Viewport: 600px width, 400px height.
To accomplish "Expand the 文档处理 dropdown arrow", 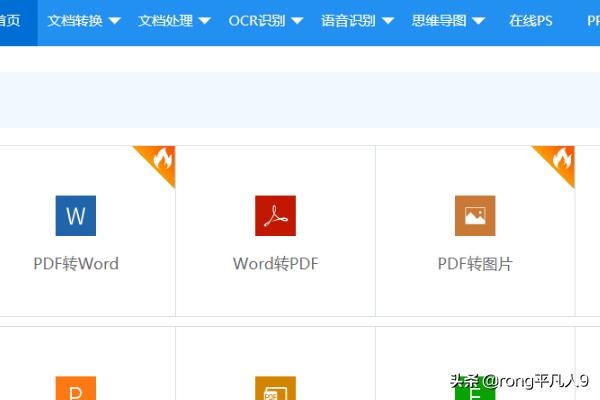I will click(205, 21).
